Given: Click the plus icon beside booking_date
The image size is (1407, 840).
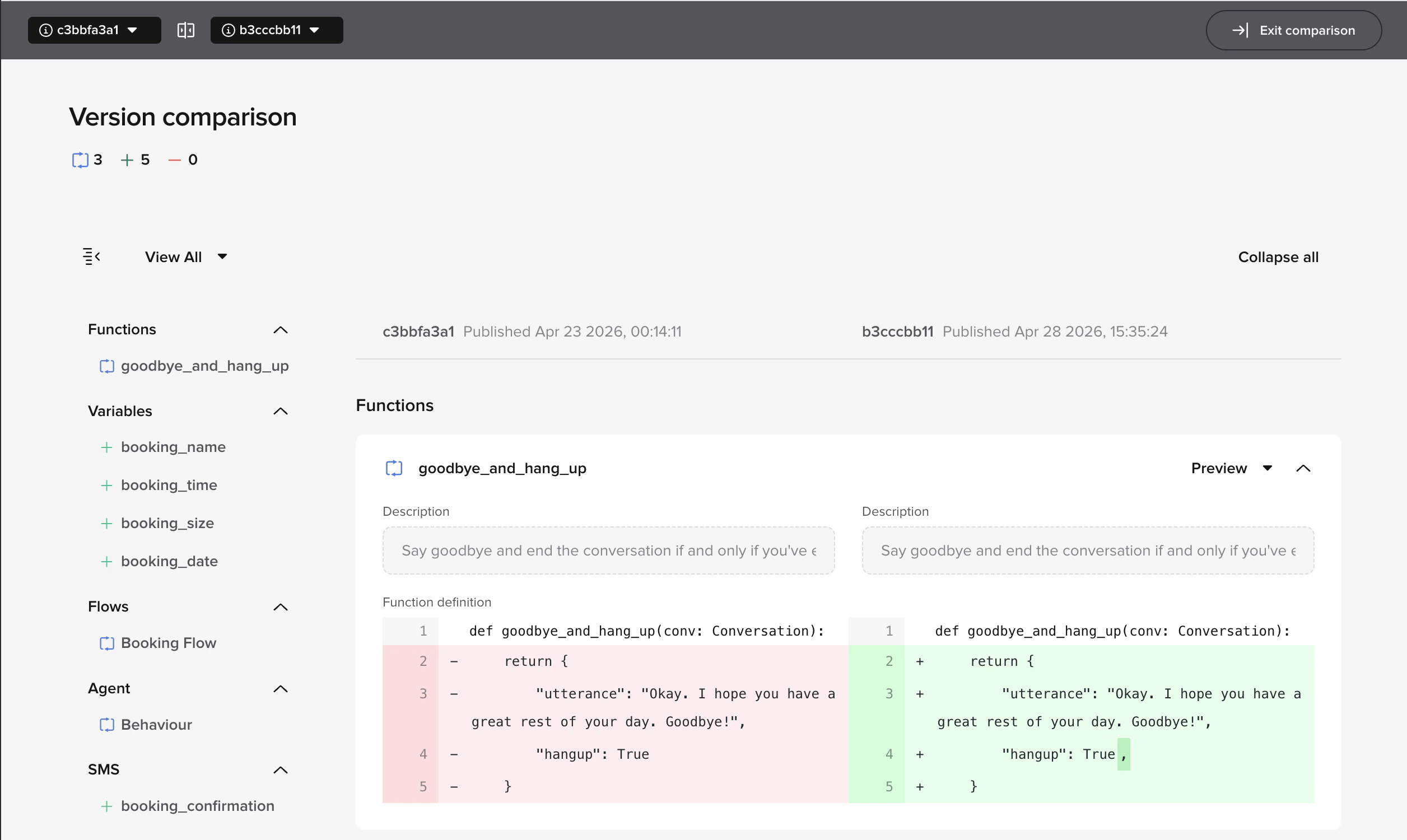Looking at the screenshot, I should 106,562.
